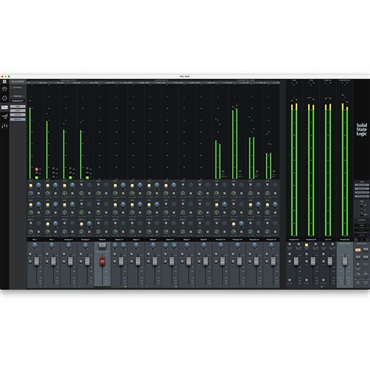This screenshot has height=370, width=370.
Task: Flip the upper toggle switch in the right panel
Action: [x=362, y=206]
